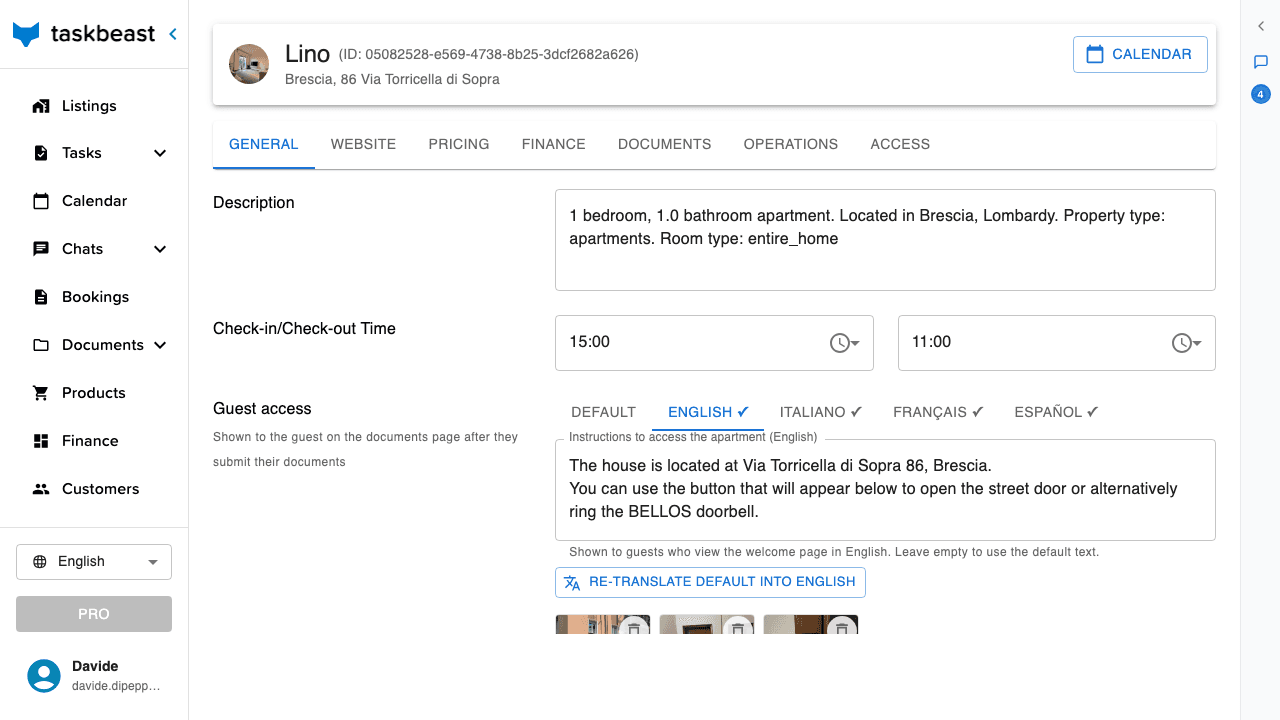The width and height of the screenshot is (1280, 720).
Task: Collapse the sidebar with the chevron arrow
Action: (x=172, y=34)
